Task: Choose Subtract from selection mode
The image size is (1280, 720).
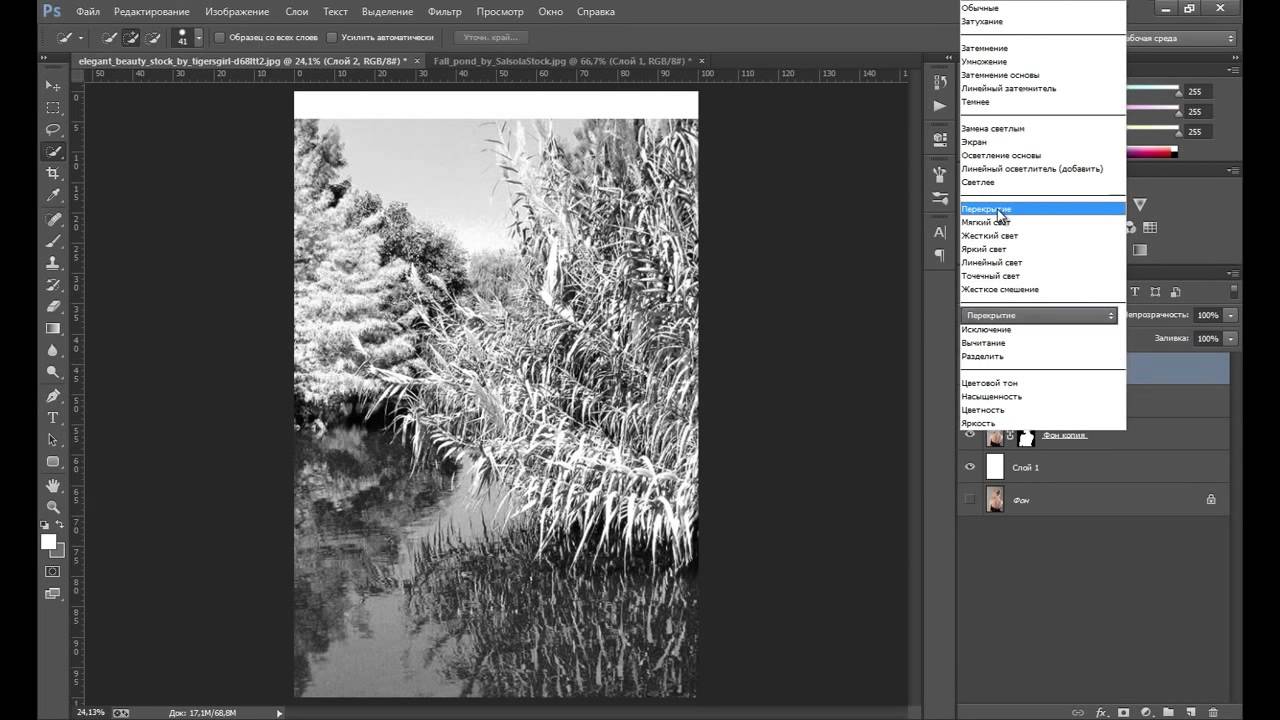Action: [x=152, y=37]
